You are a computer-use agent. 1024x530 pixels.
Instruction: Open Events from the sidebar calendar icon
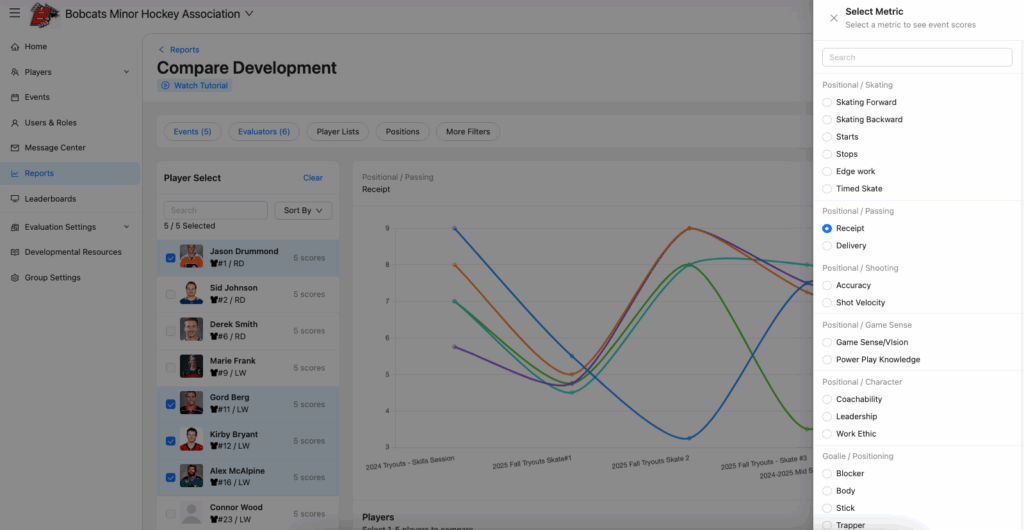[x=15, y=98]
